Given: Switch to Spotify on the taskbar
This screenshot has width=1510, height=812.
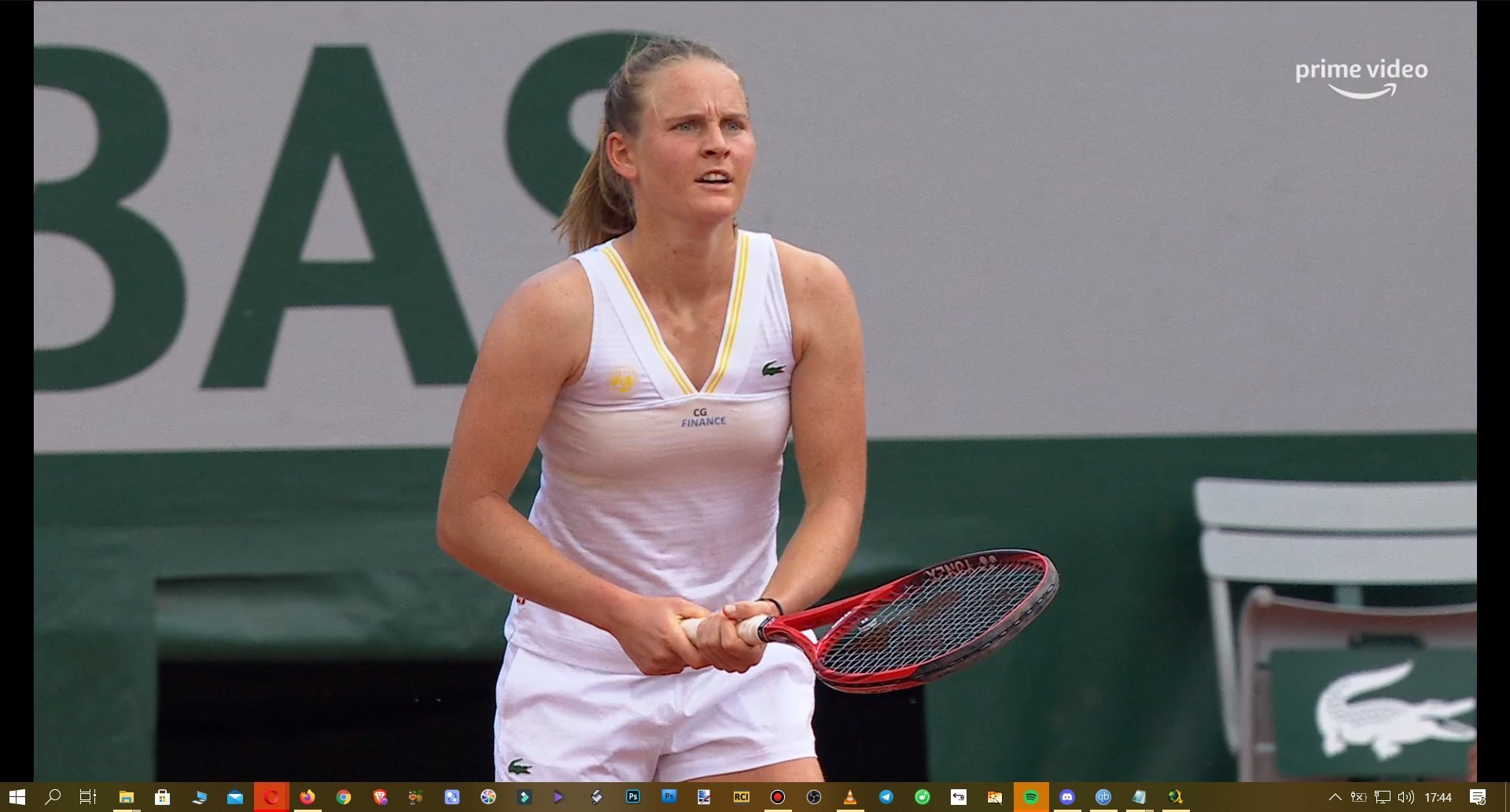Looking at the screenshot, I should tap(1030, 797).
